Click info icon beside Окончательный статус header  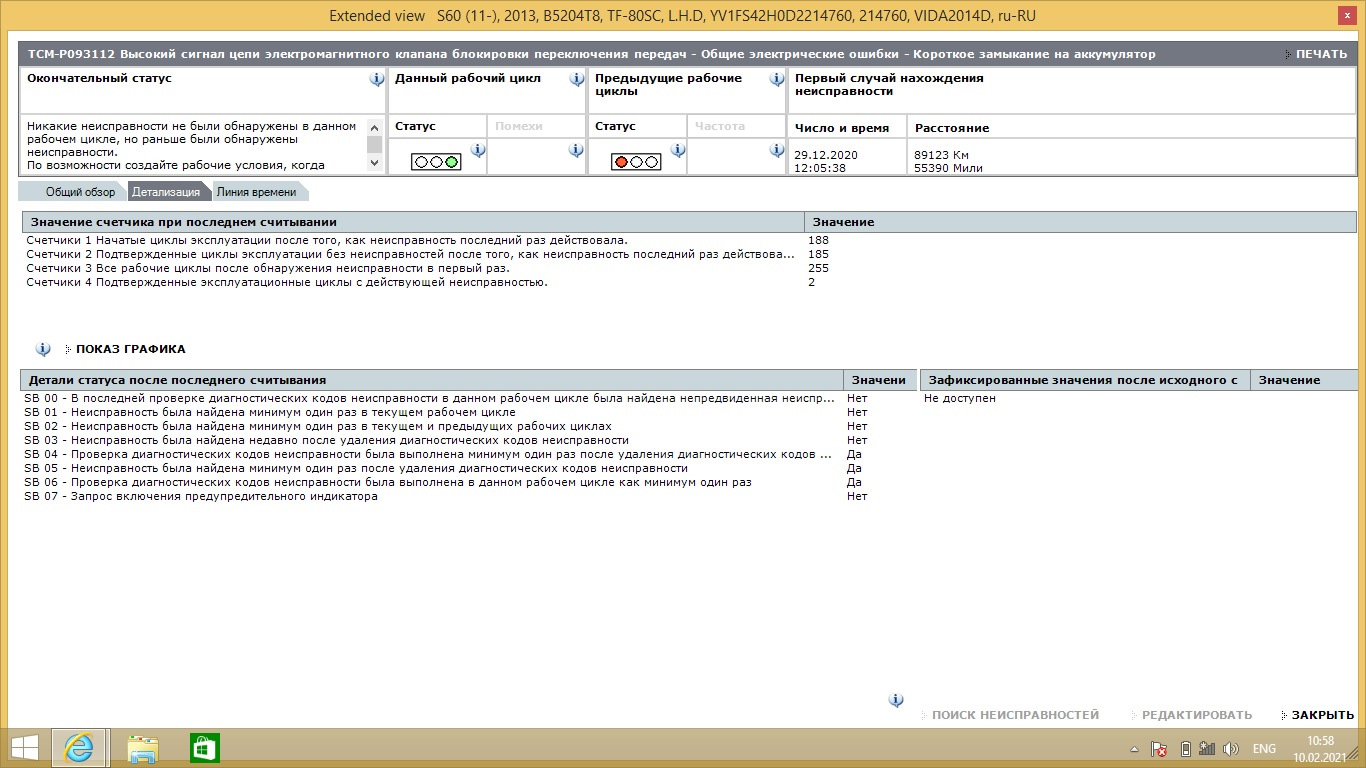click(x=376, y=79)
